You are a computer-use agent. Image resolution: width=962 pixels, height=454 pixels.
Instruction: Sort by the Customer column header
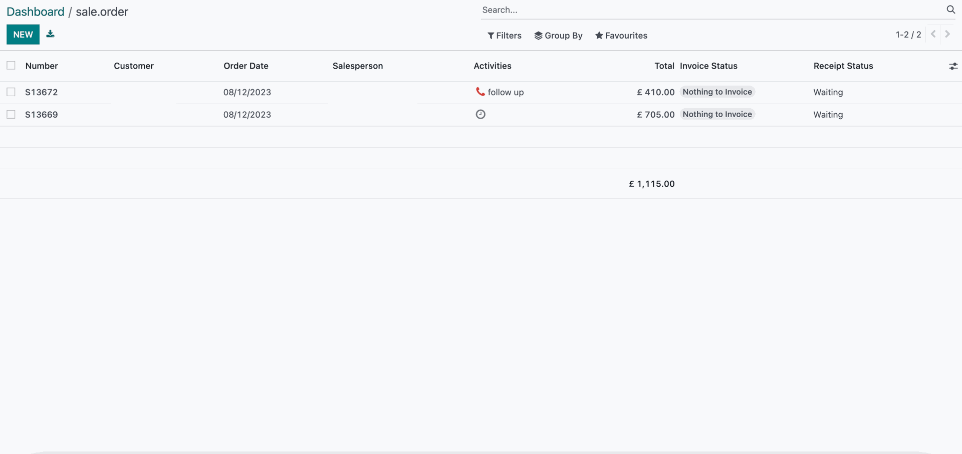(x=134, y=66)
